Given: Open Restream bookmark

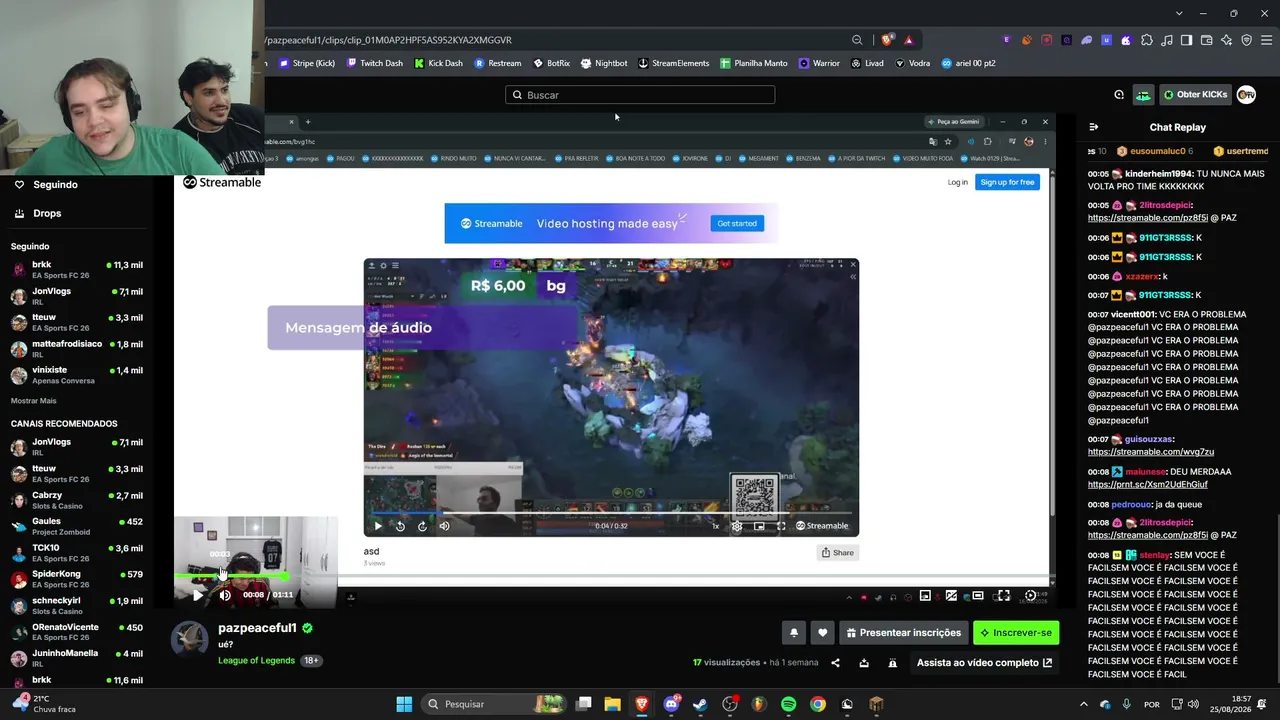Looking at the screenshot, I should click(x=498, y=63).
